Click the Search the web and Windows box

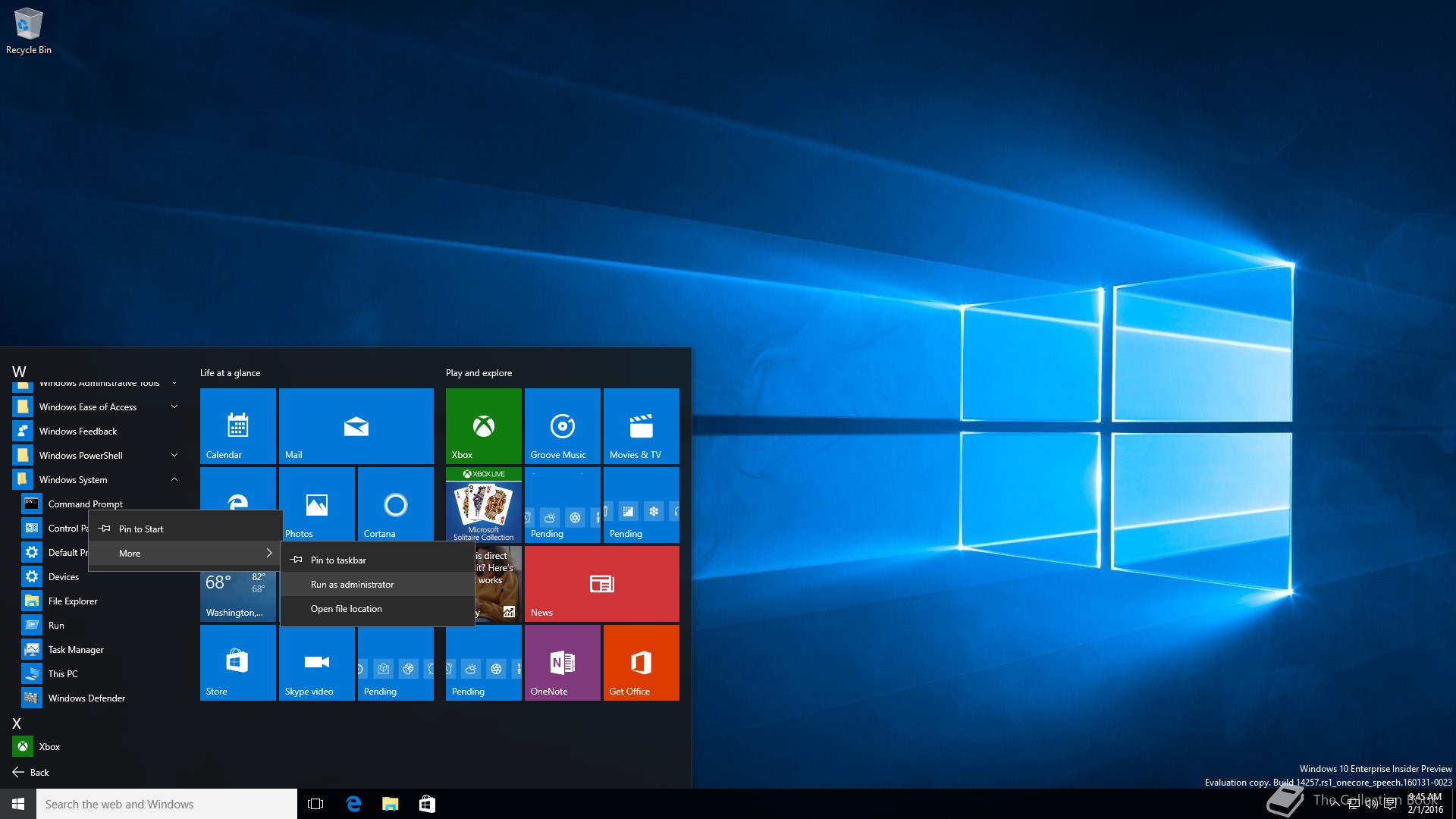[167, 804]
